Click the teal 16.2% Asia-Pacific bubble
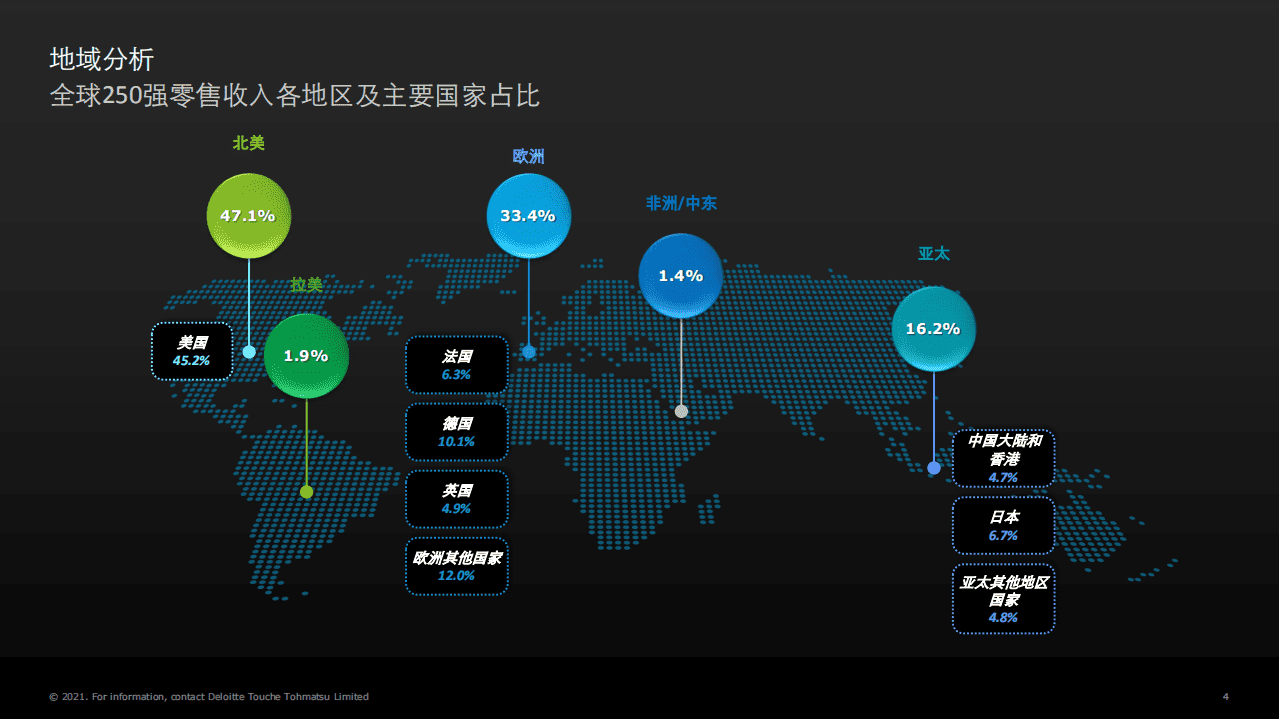 tap(932, 329)
